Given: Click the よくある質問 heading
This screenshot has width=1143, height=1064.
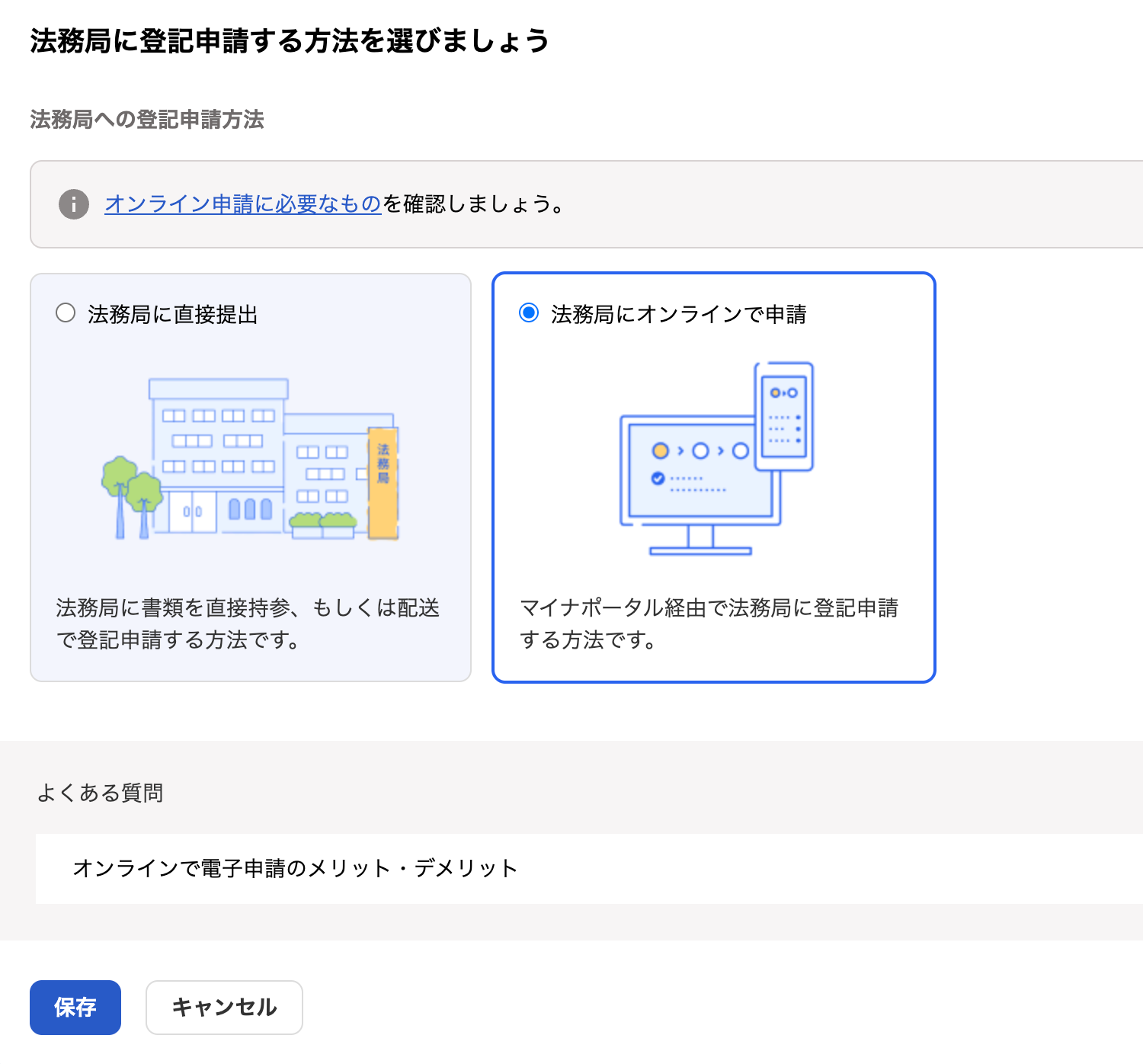Looking at the screenshot, I should click(x=100, y=793).
